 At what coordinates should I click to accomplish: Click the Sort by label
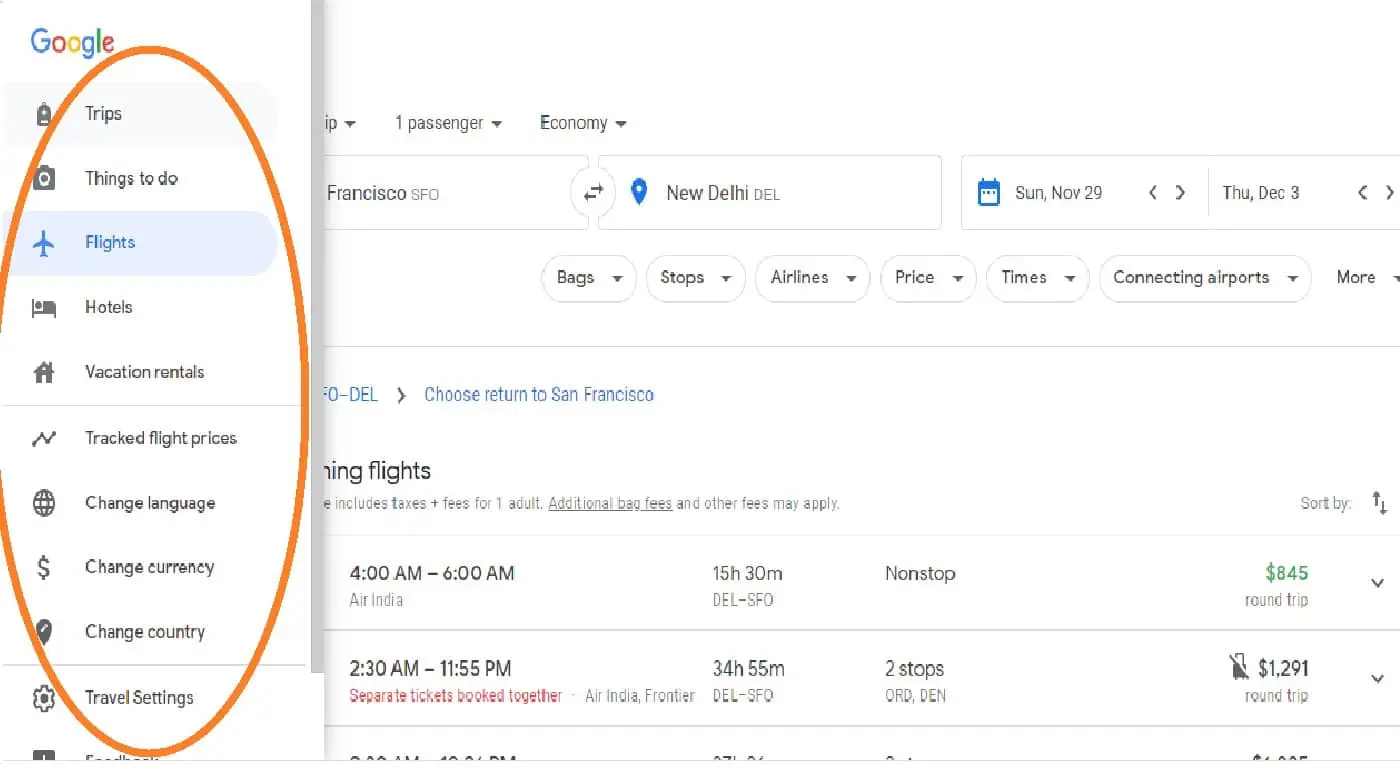[1326, 503]
